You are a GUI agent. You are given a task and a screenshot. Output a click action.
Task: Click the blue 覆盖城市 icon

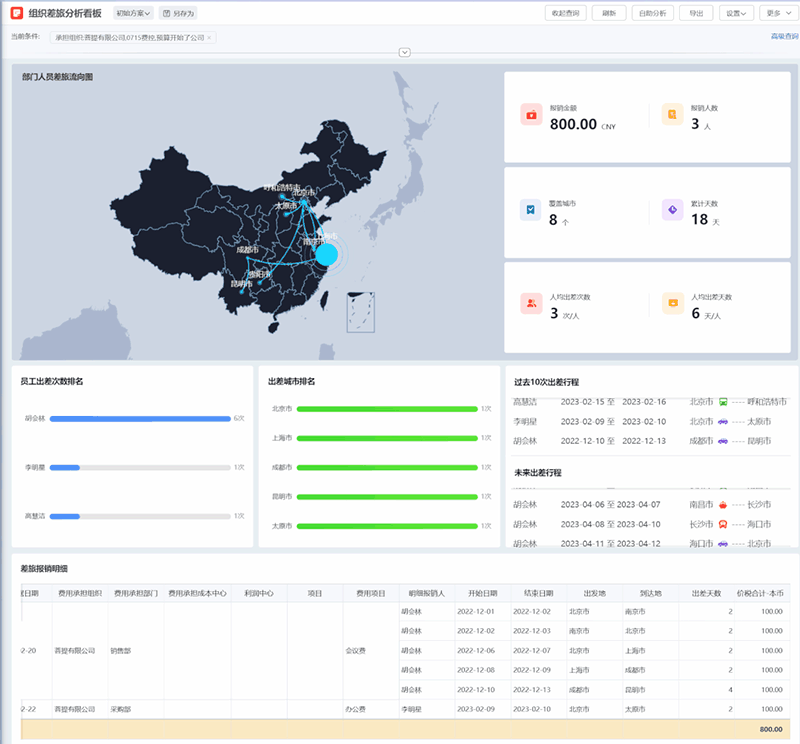click(531, 210)
